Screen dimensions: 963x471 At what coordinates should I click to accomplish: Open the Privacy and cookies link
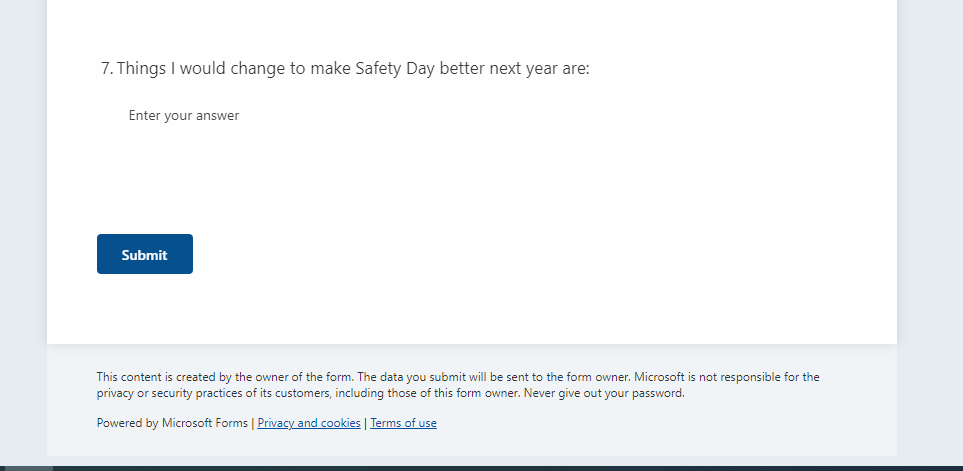309,423
